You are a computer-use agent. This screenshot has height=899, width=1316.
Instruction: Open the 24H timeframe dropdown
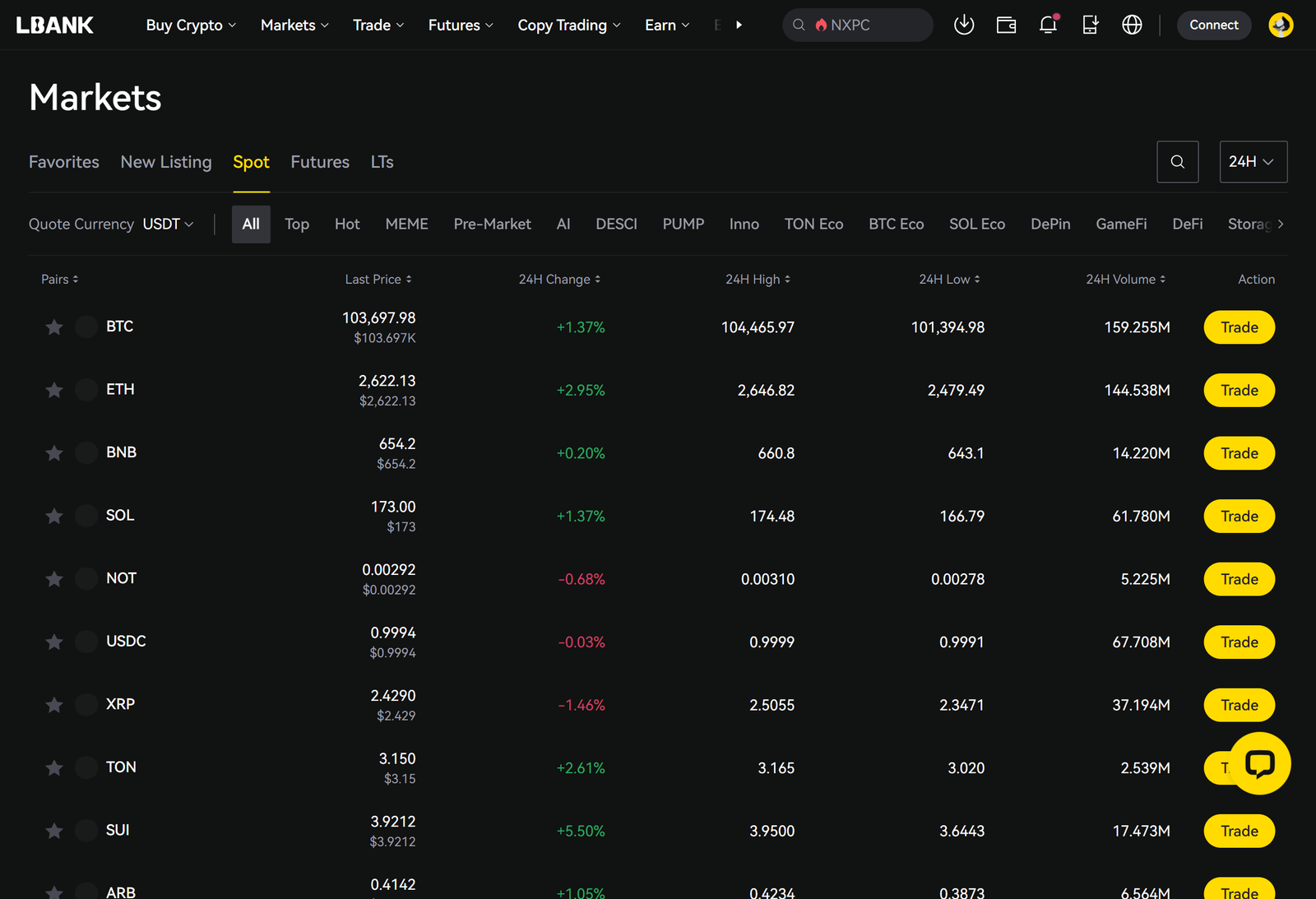point(1252,162)
